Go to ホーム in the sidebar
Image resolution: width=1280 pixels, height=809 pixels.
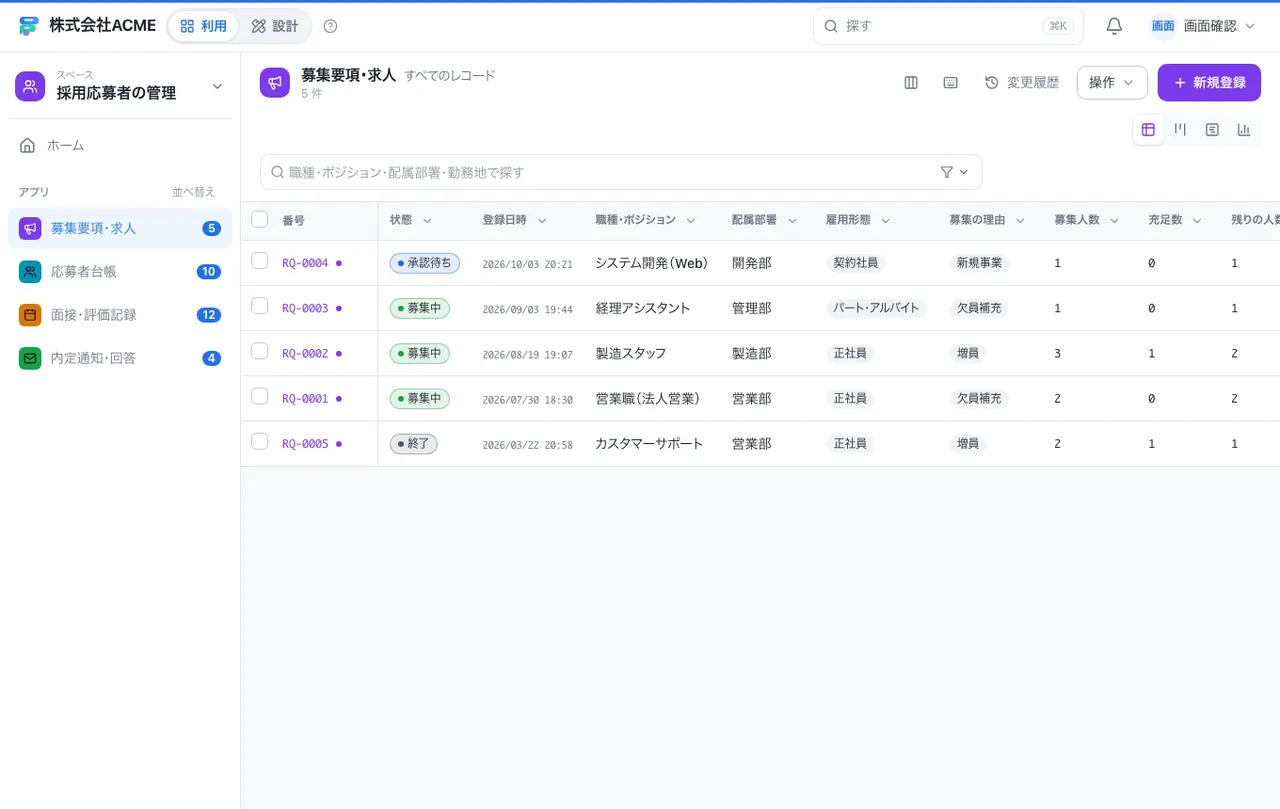120,145
